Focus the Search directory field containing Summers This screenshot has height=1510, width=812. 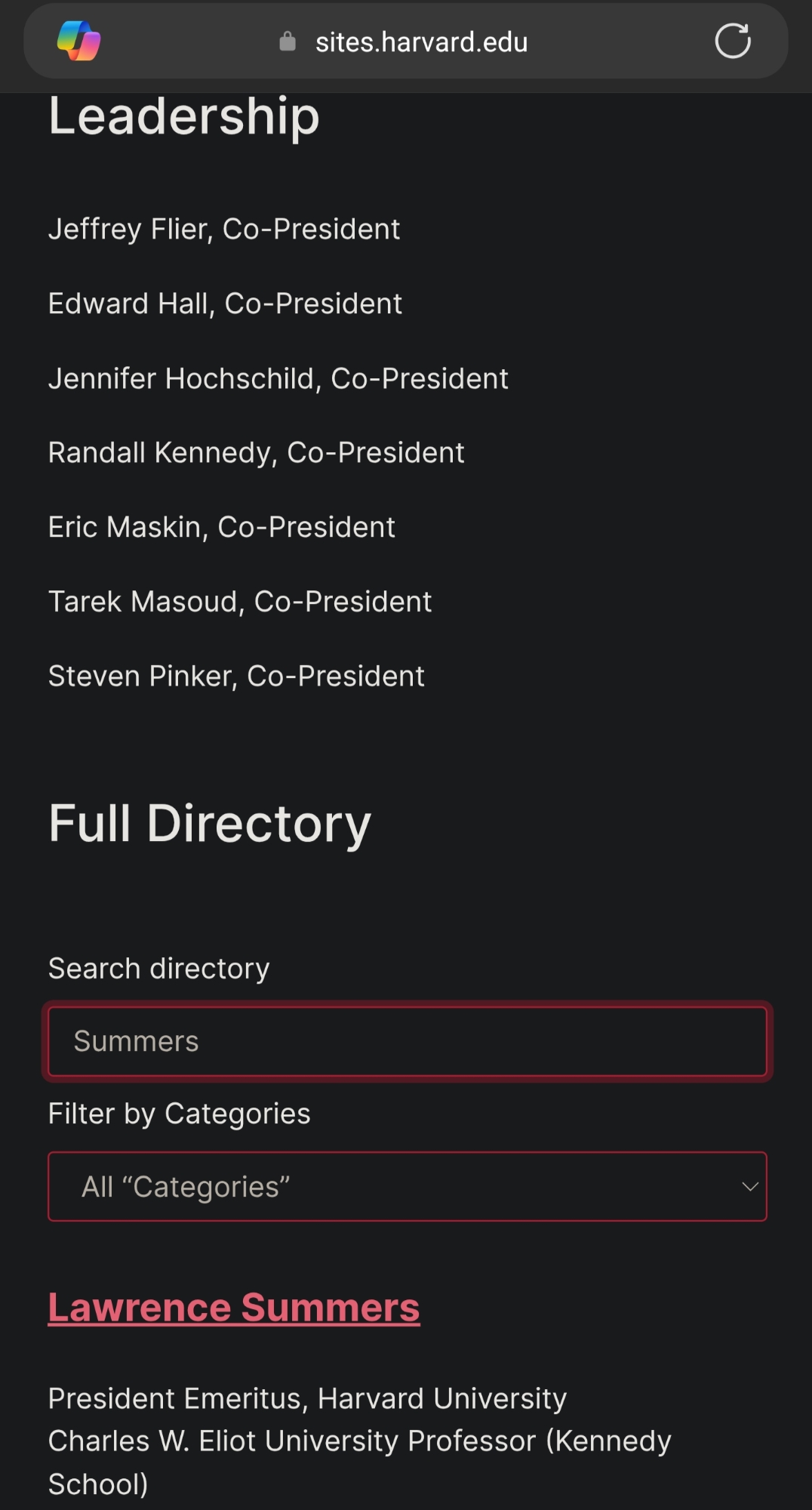click(x=408, y=1041)
